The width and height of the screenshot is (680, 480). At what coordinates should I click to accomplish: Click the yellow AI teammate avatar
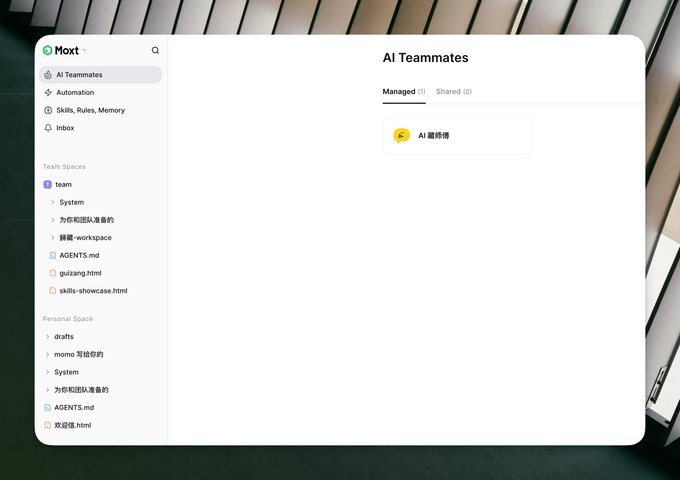(401, 135)
